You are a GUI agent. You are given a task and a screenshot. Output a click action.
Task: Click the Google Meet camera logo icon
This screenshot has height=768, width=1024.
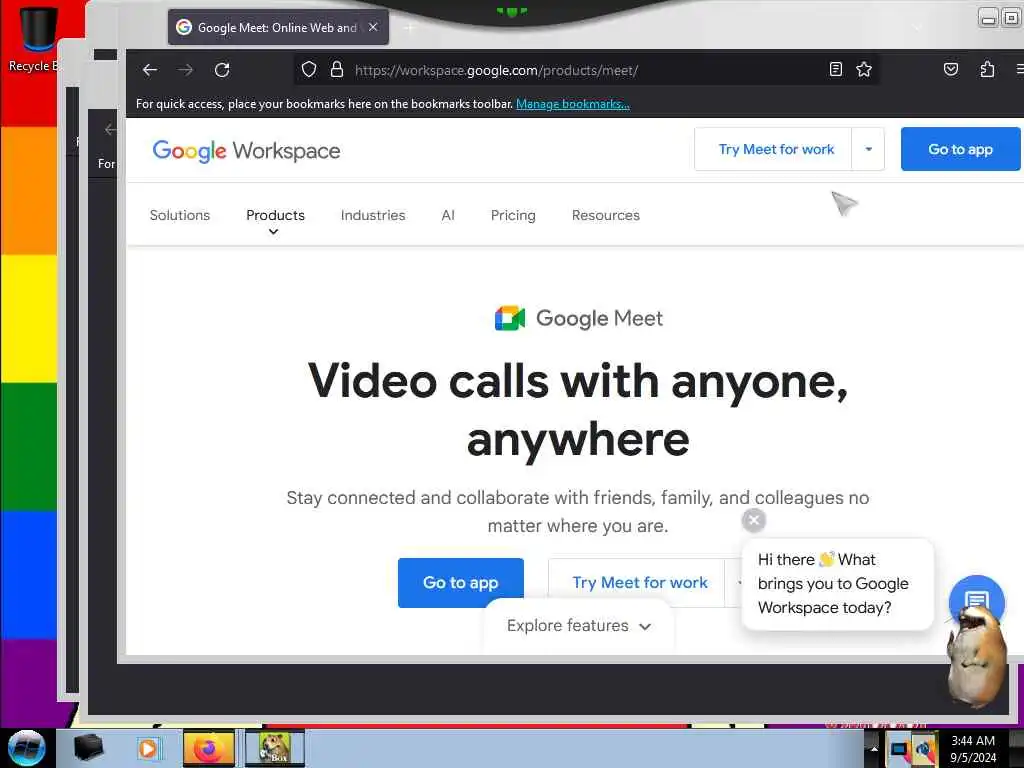pos(510,318)
